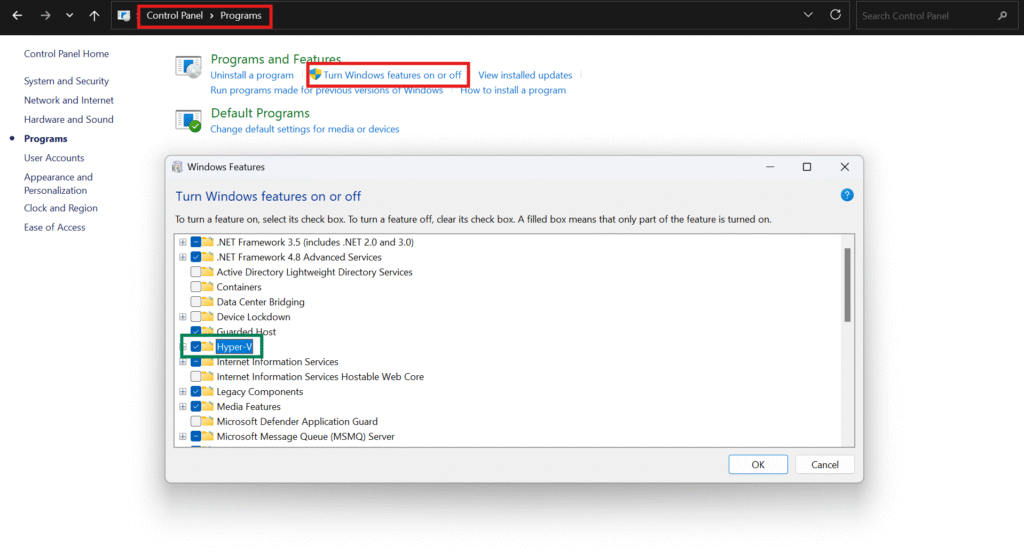Open System and Security category
1024x553 pixels.
click(x=66, y=81)
